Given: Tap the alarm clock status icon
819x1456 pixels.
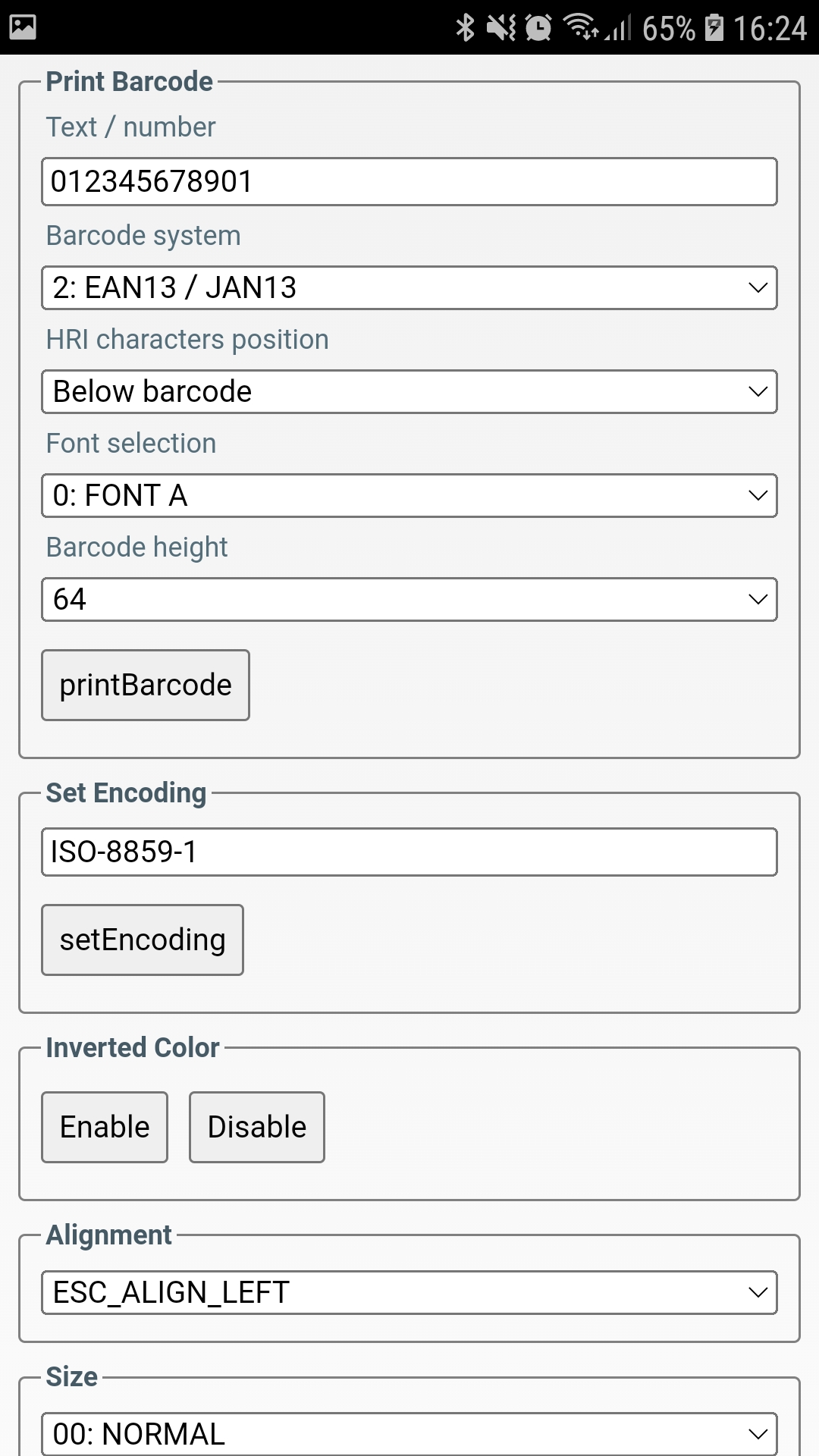Looking at the screenshot, I should point(538,27).
